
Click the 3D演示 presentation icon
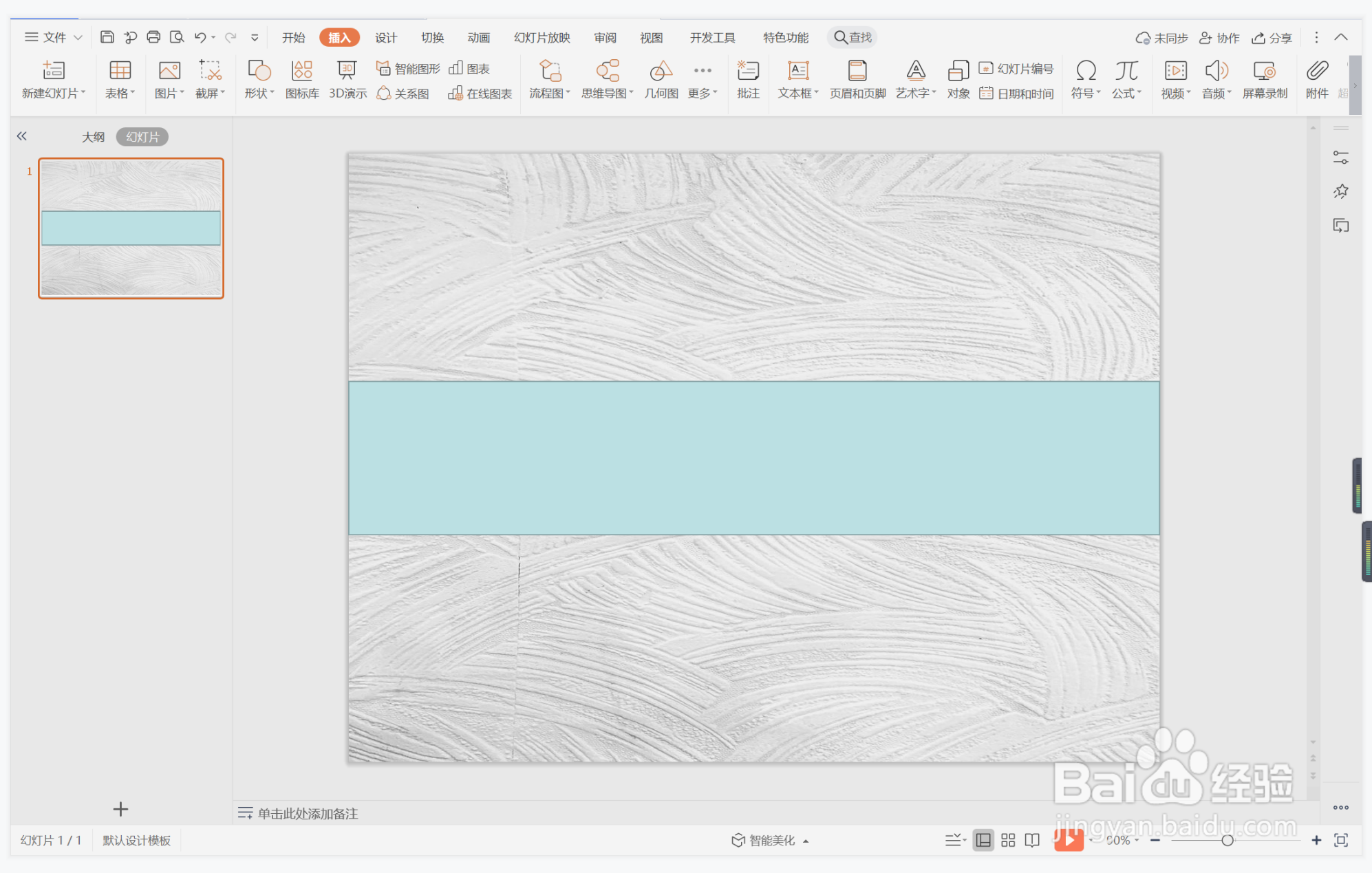point(347,80)
